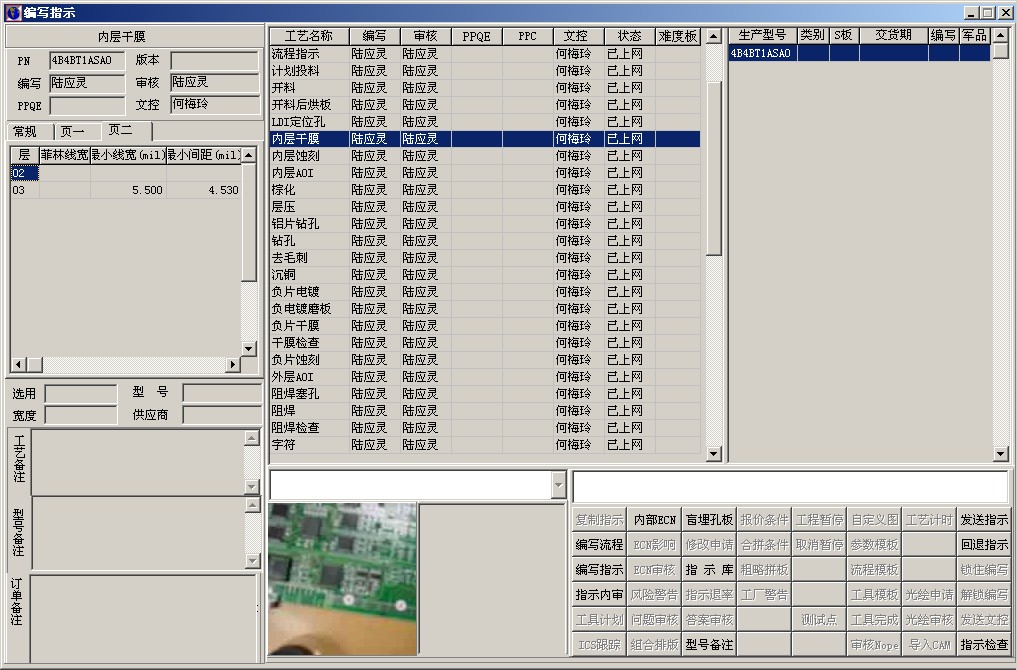Viewport: 1017px width, 670px height.
Task: Click the PN input field
Action: pyautogui.click(x=87, y=60)
